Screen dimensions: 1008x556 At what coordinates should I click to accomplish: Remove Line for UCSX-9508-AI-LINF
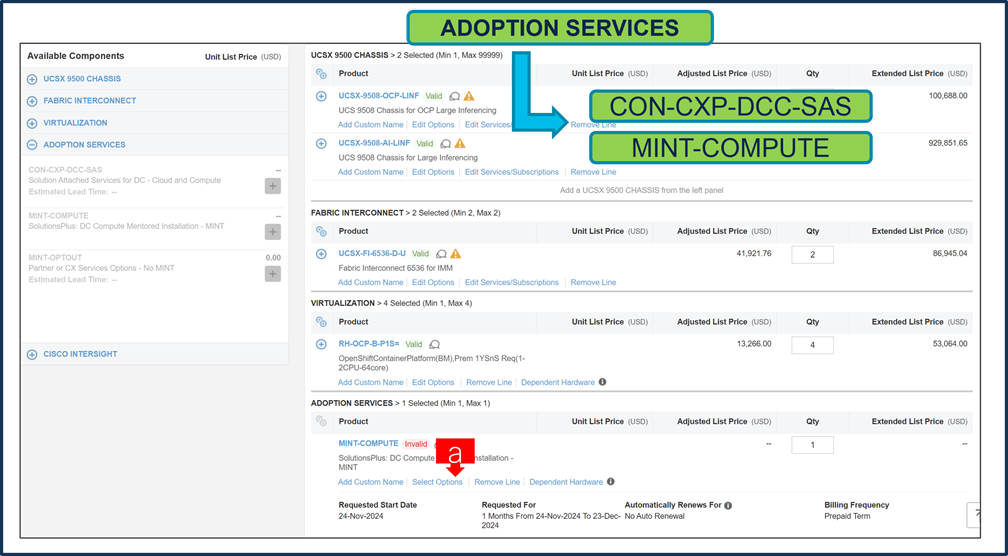coord(593,172)
